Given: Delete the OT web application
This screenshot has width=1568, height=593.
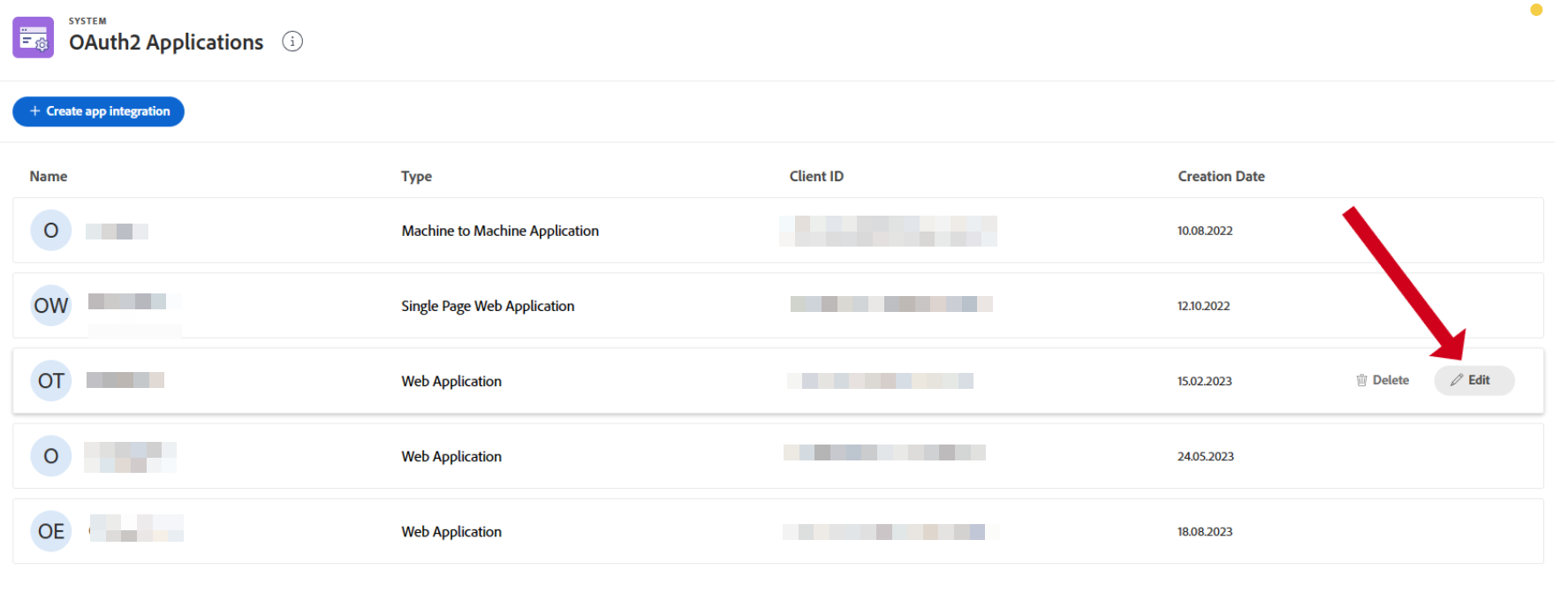Looking at the screenshot, I should pyautogui.click(x=1382, y=380).
